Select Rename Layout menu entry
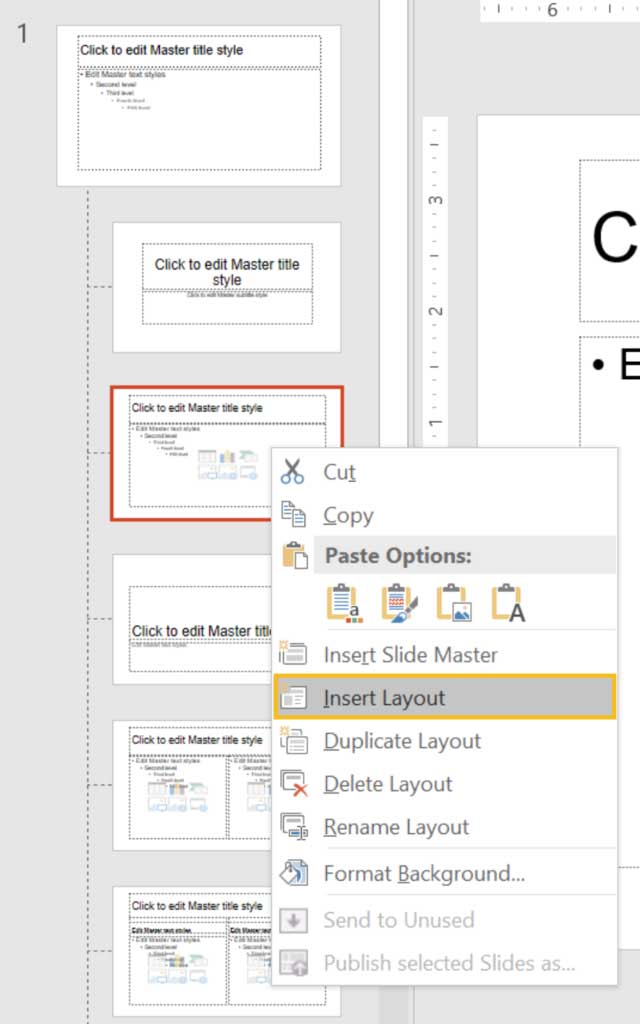The height and width of the screenshot is (1024, 640). 445,827
